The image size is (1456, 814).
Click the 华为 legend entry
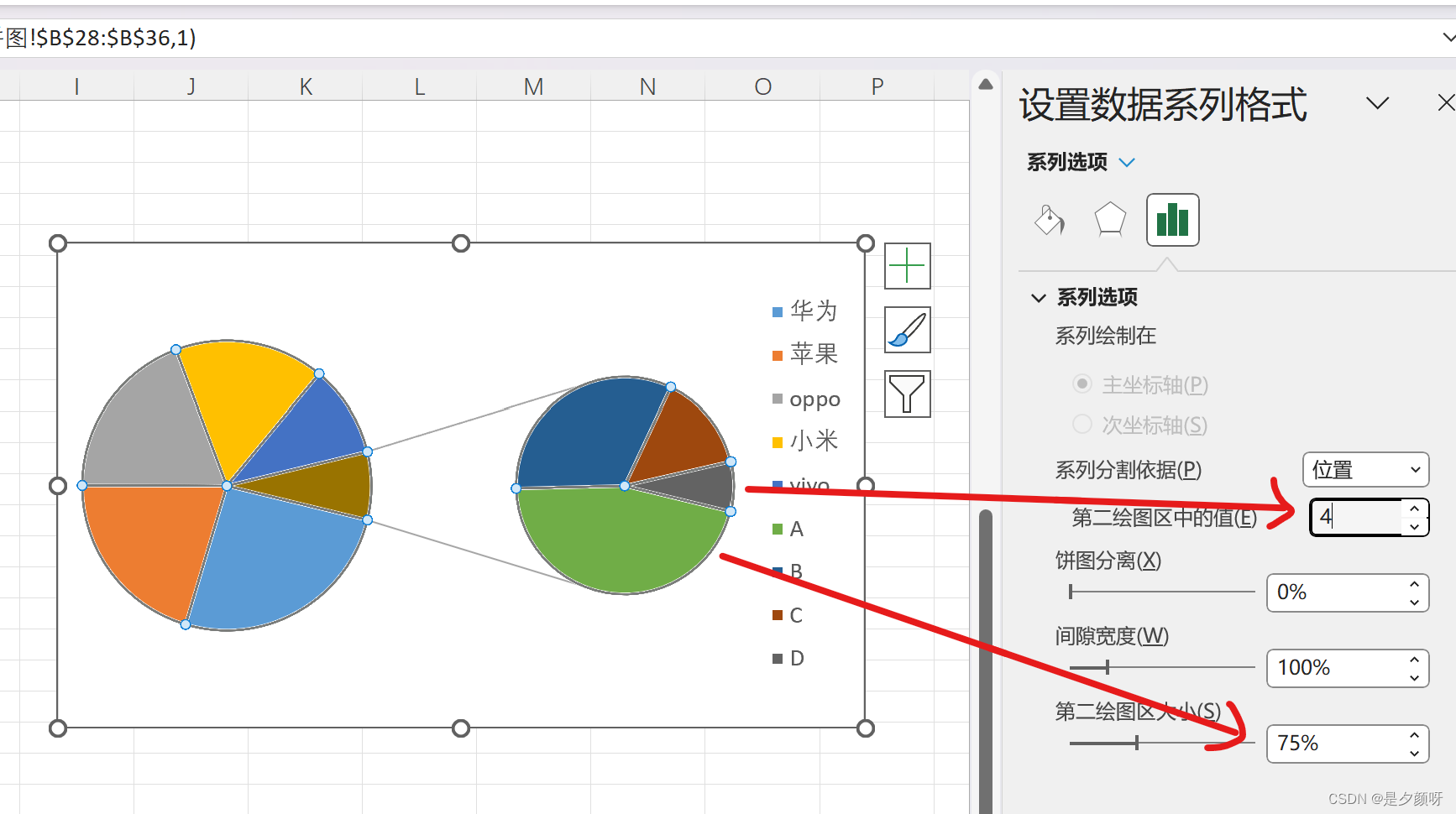tap(804, 310)
